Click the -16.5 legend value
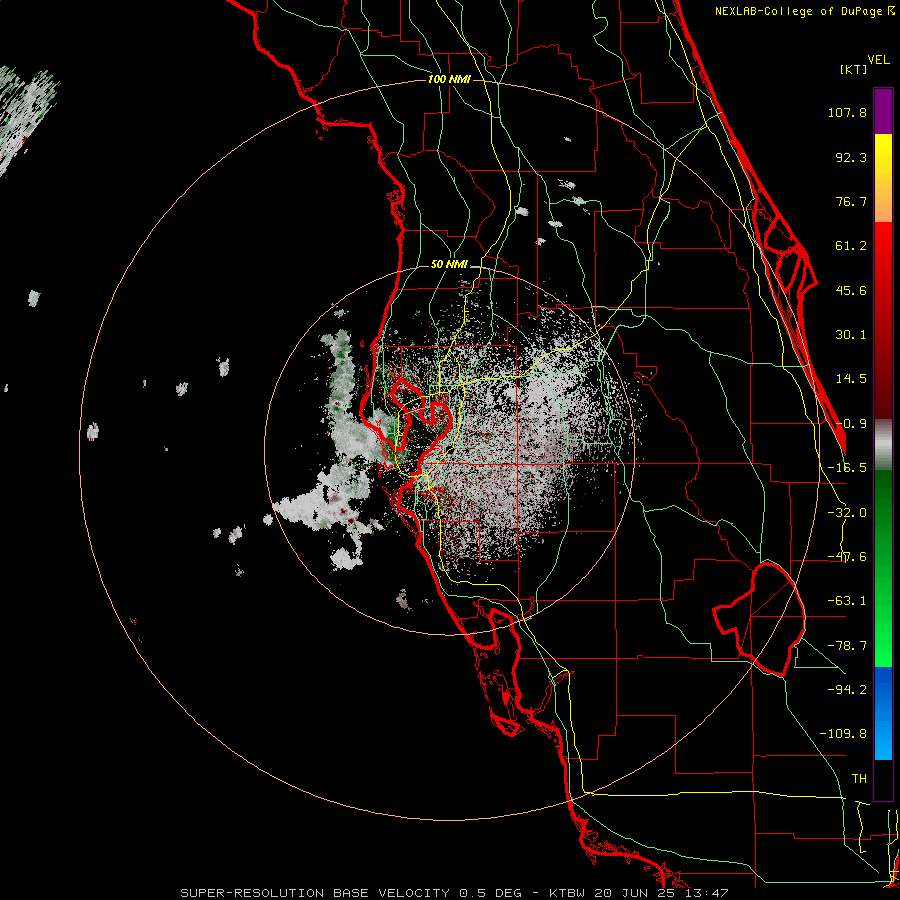The height and width of the screenshot is (900, 900). (847, 468)
